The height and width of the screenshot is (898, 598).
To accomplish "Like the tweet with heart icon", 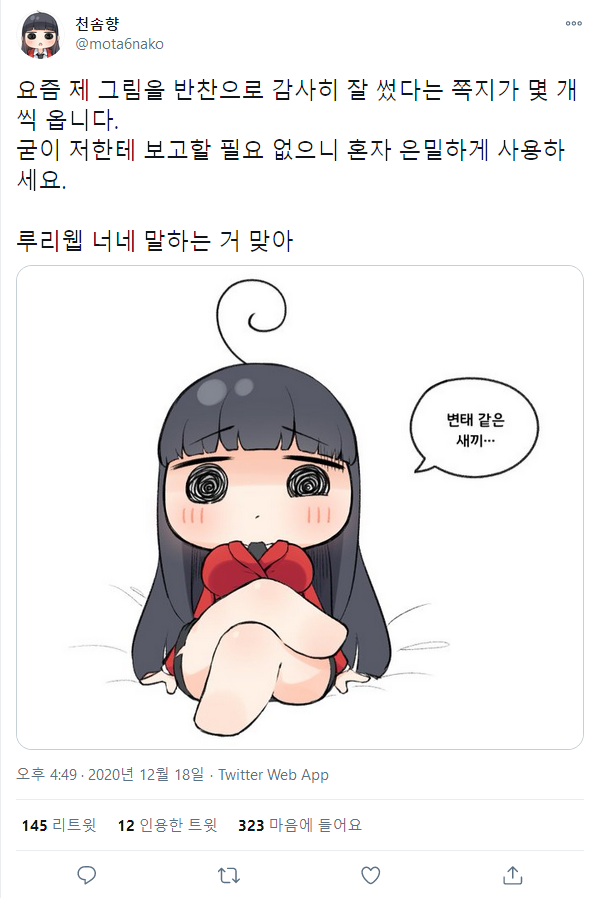I will pyautogui.click(x=371, y=875).
